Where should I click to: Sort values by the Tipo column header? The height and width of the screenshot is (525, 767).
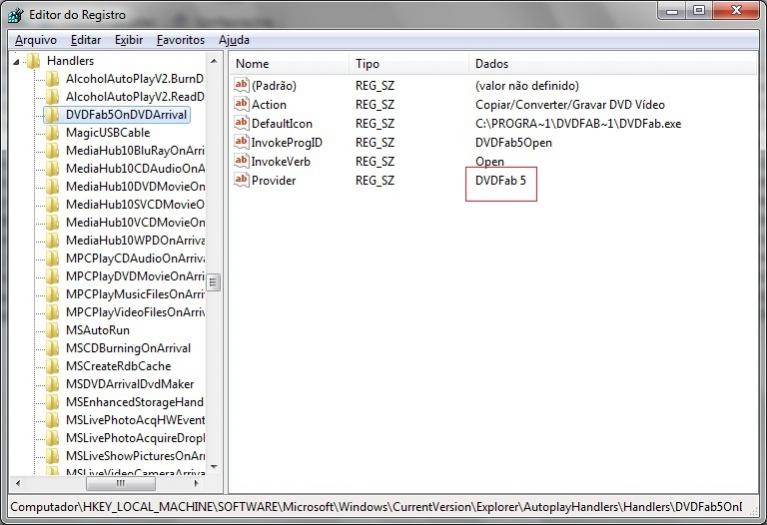(409, 64)
